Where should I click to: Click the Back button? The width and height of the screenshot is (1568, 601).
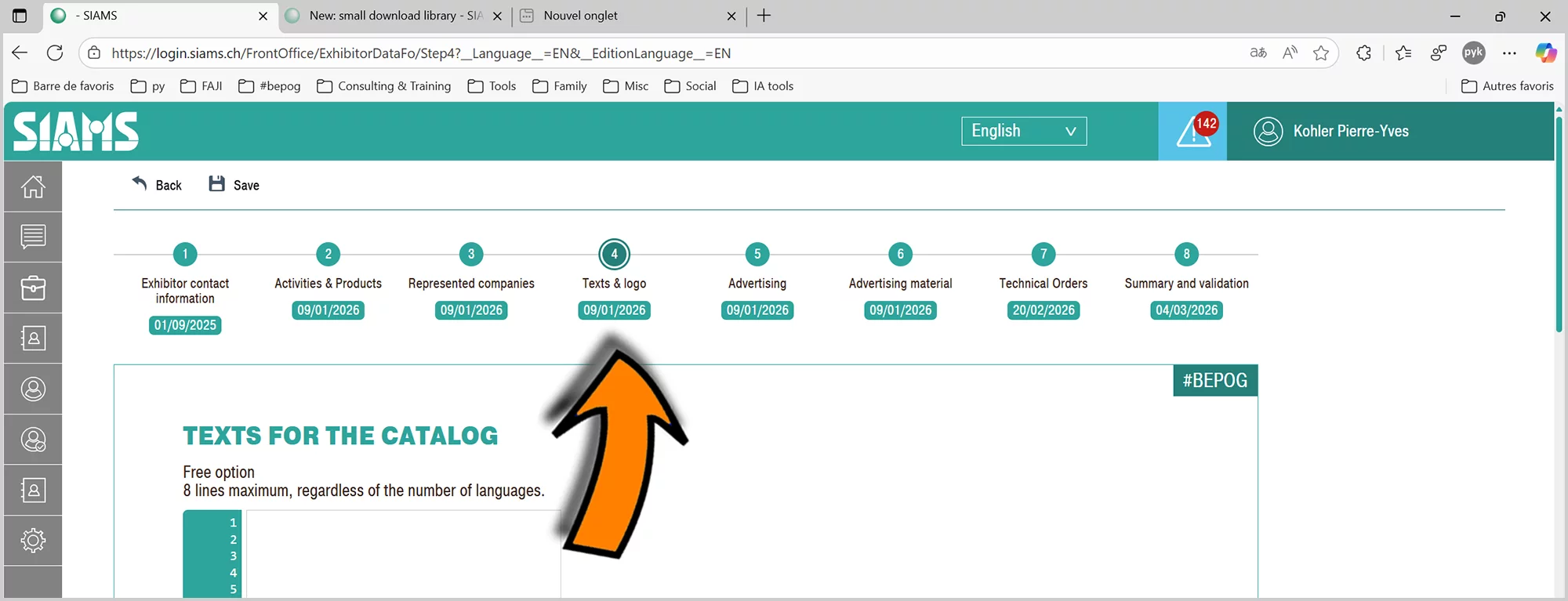click(x=158, y=185)
